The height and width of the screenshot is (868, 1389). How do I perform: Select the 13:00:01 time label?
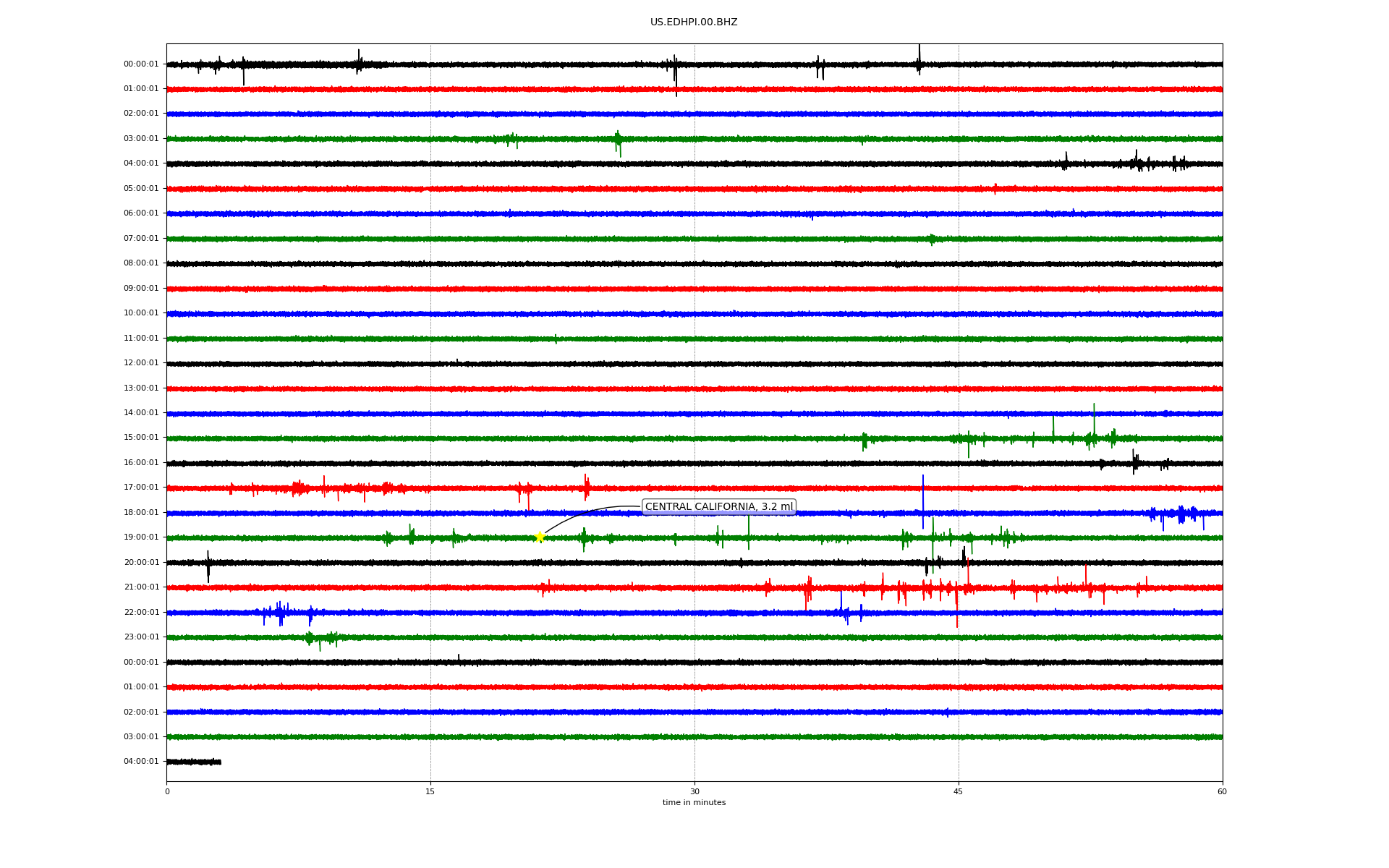pos(141,388)
